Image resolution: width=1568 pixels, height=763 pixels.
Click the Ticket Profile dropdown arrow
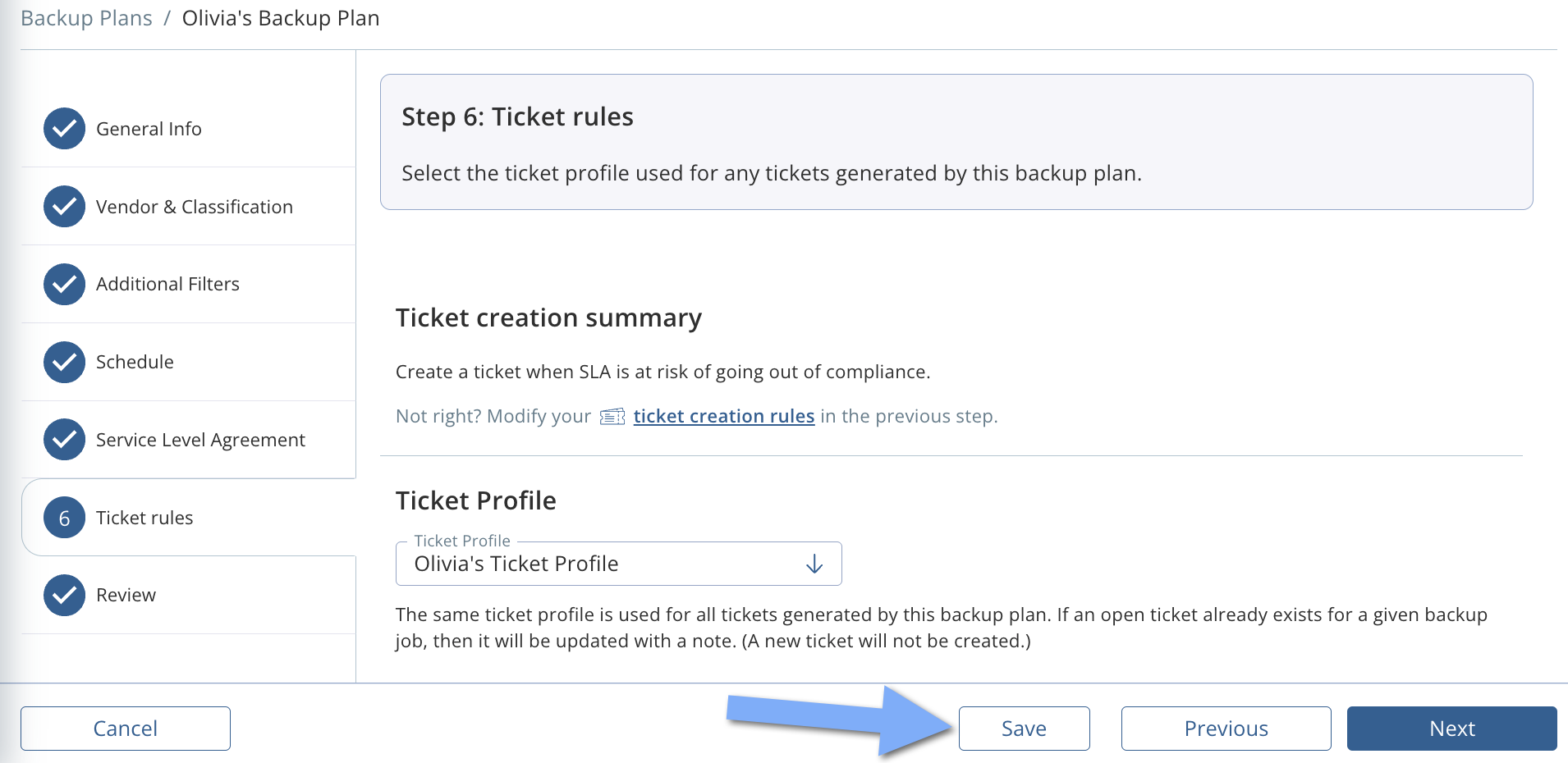(x=814, y=564)
